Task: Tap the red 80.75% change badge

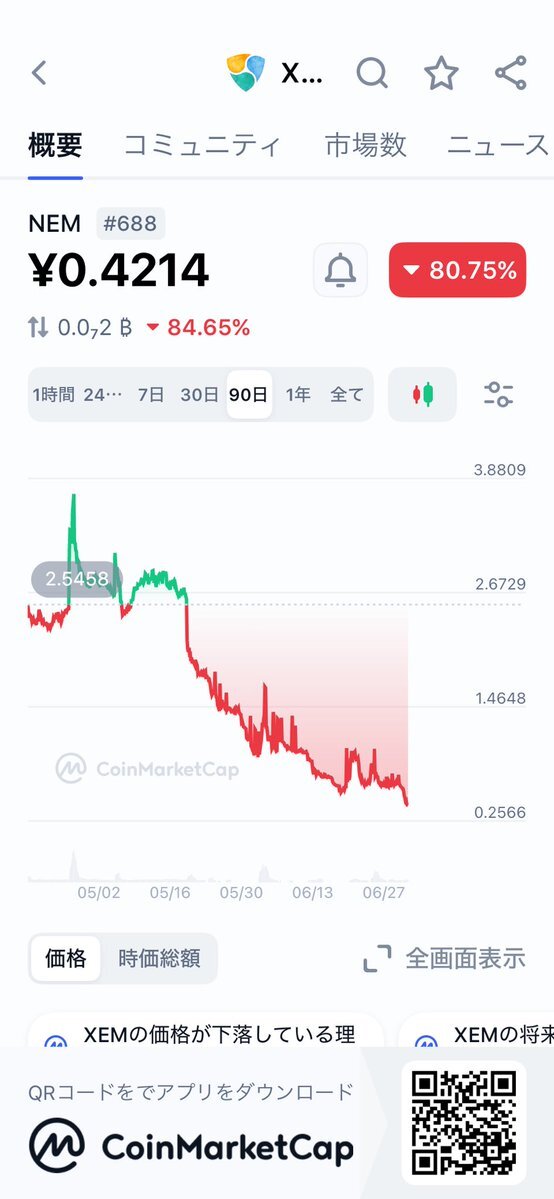Action: coord(458,270)
